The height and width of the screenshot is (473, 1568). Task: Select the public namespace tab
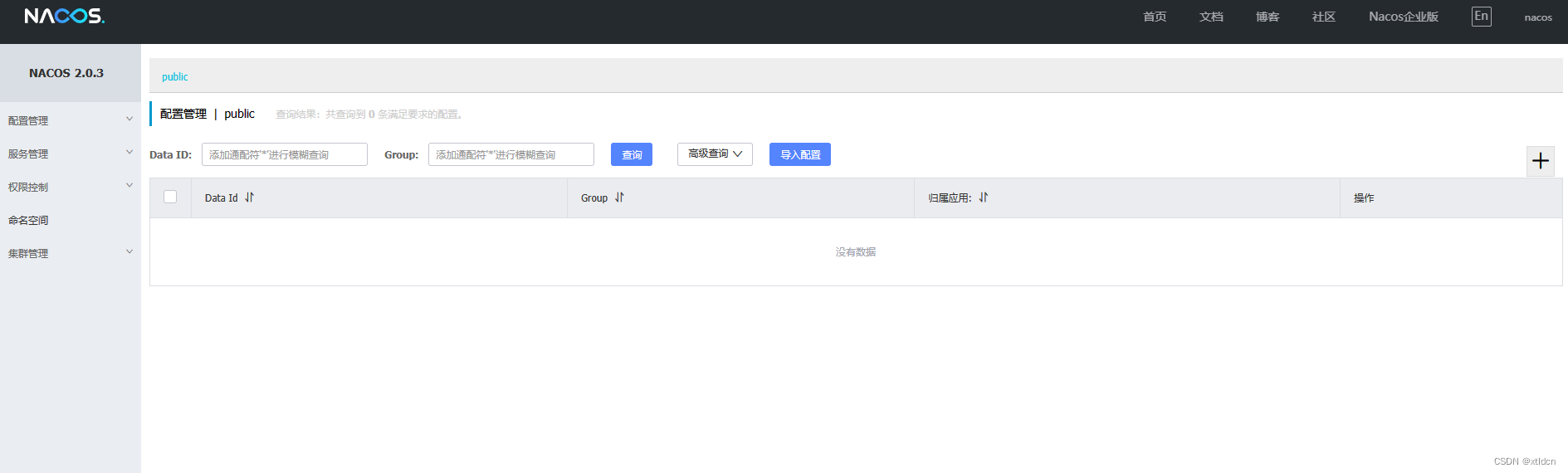click(x=174, y=77)
